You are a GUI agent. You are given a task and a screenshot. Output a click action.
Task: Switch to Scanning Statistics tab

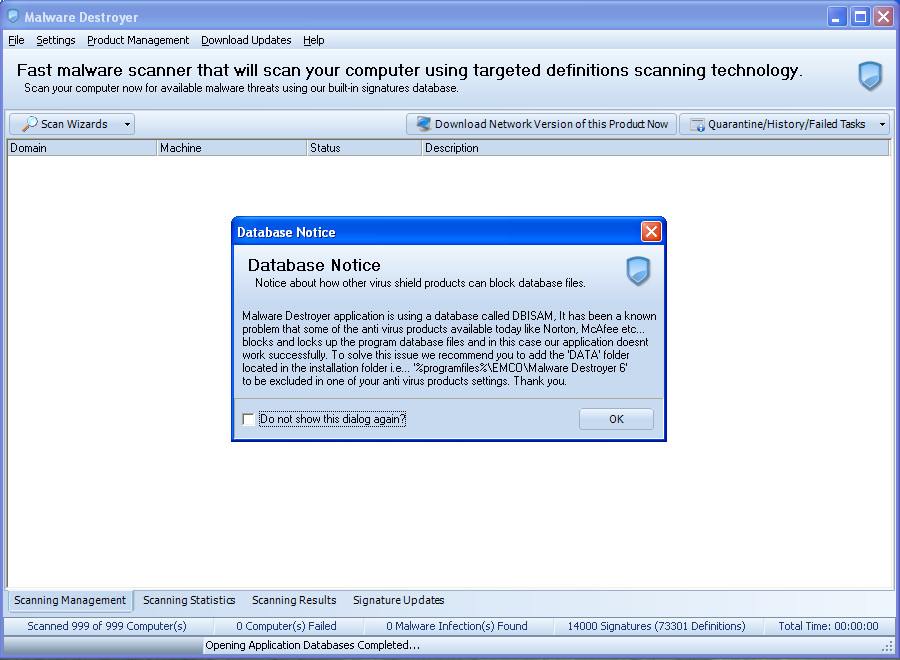click(x=189, y=600)
